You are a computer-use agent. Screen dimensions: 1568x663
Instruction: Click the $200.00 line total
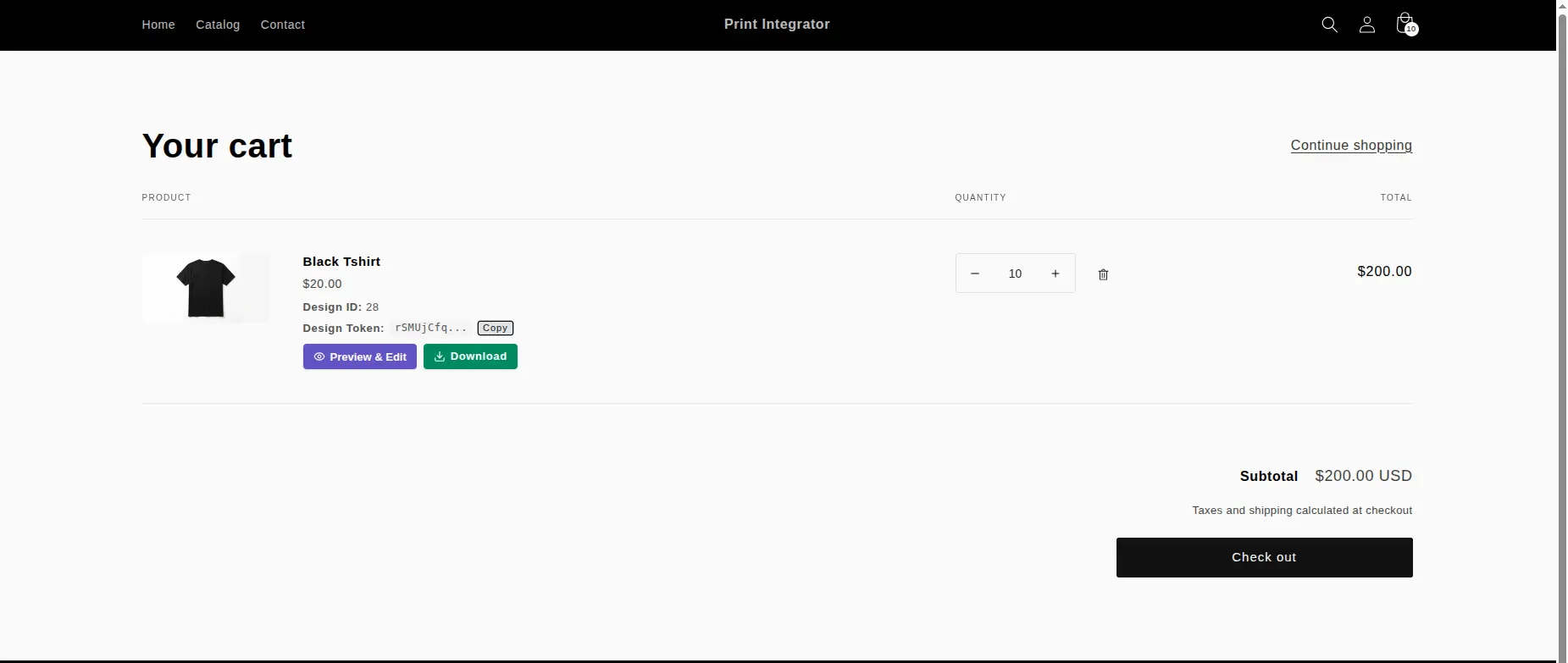pos(1384,271)
